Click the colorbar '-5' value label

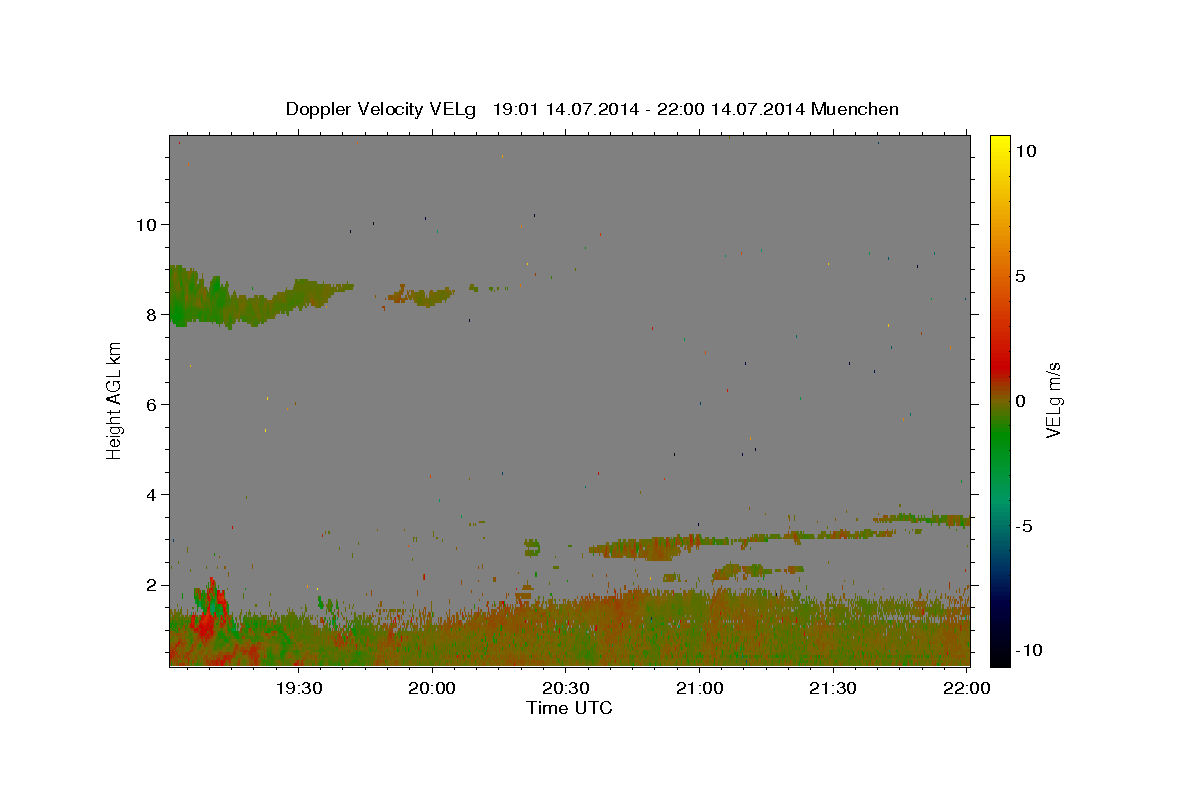tap(1023, 526)
